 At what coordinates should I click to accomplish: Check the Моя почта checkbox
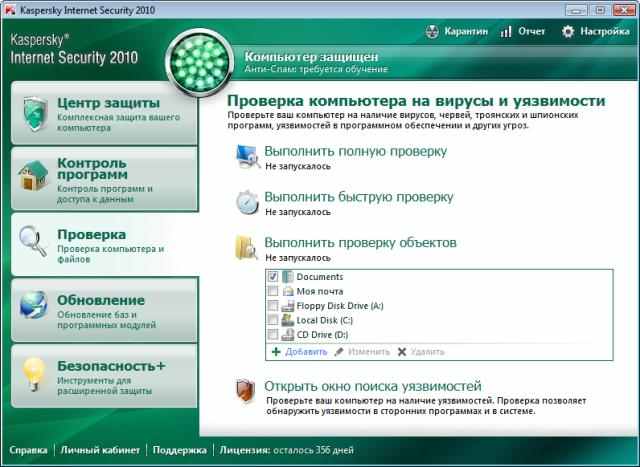click(273, 291)
